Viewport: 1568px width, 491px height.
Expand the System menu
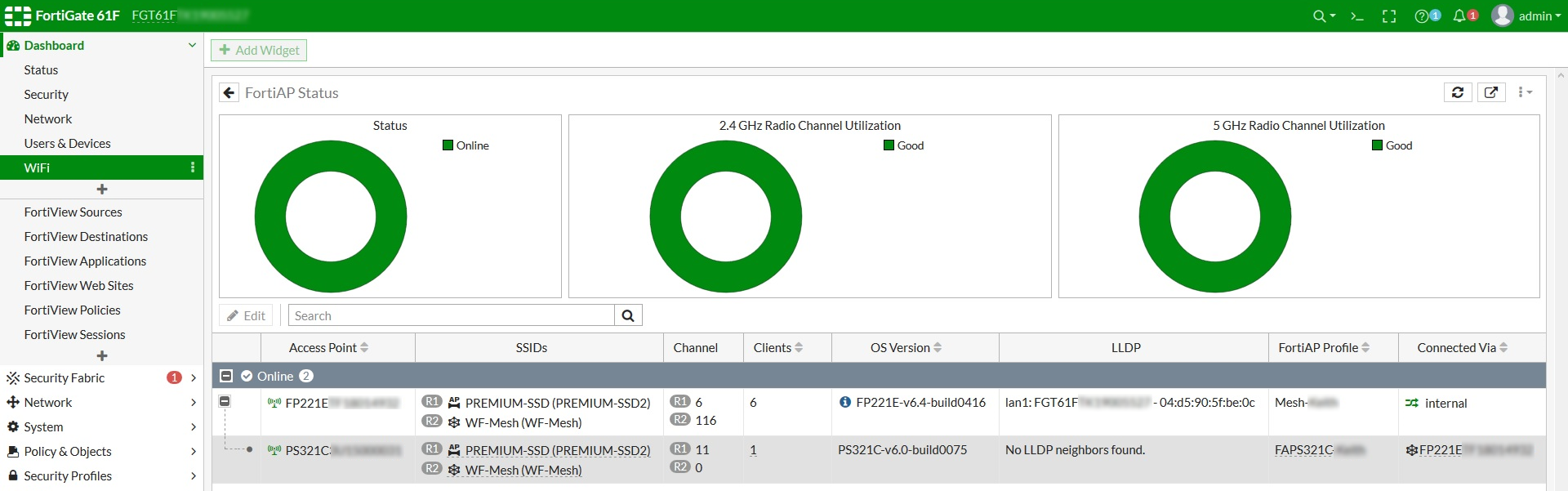pos(101,426)
